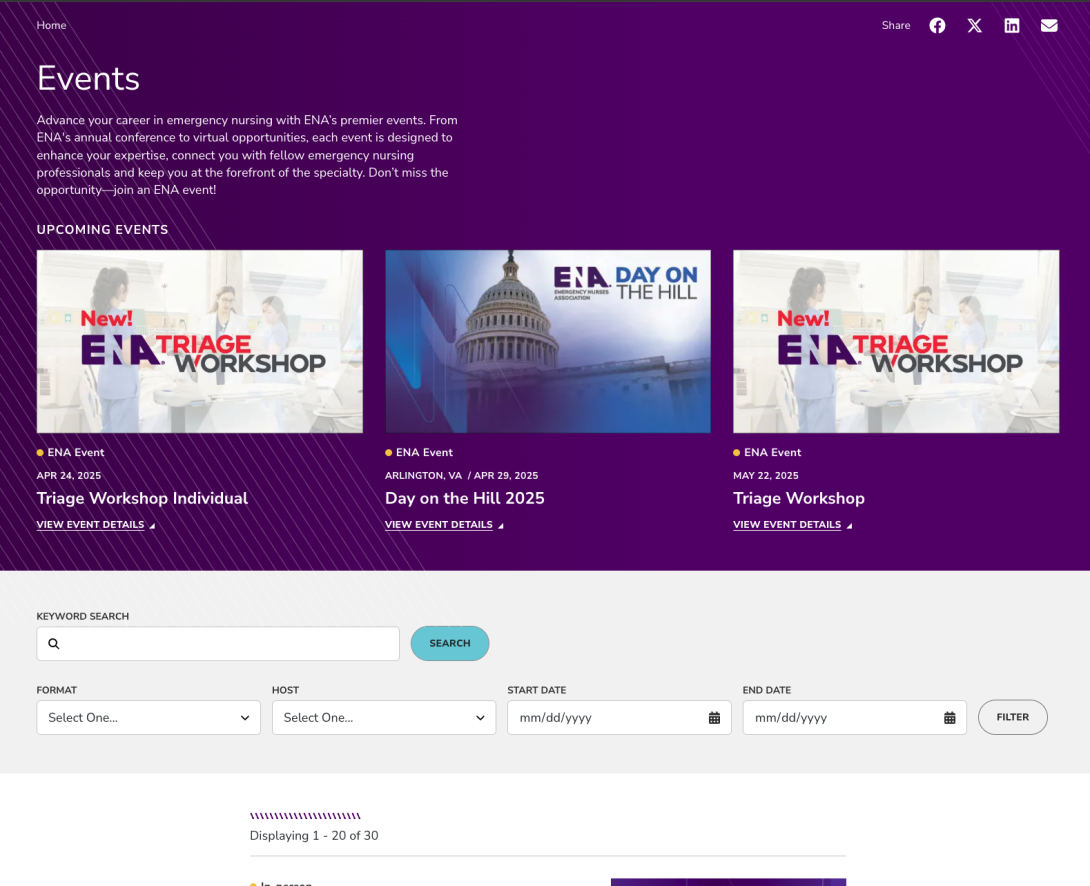1090x886 pixels.
Task: Click the Triage Workshop Individual title
Action: [142, 498]
